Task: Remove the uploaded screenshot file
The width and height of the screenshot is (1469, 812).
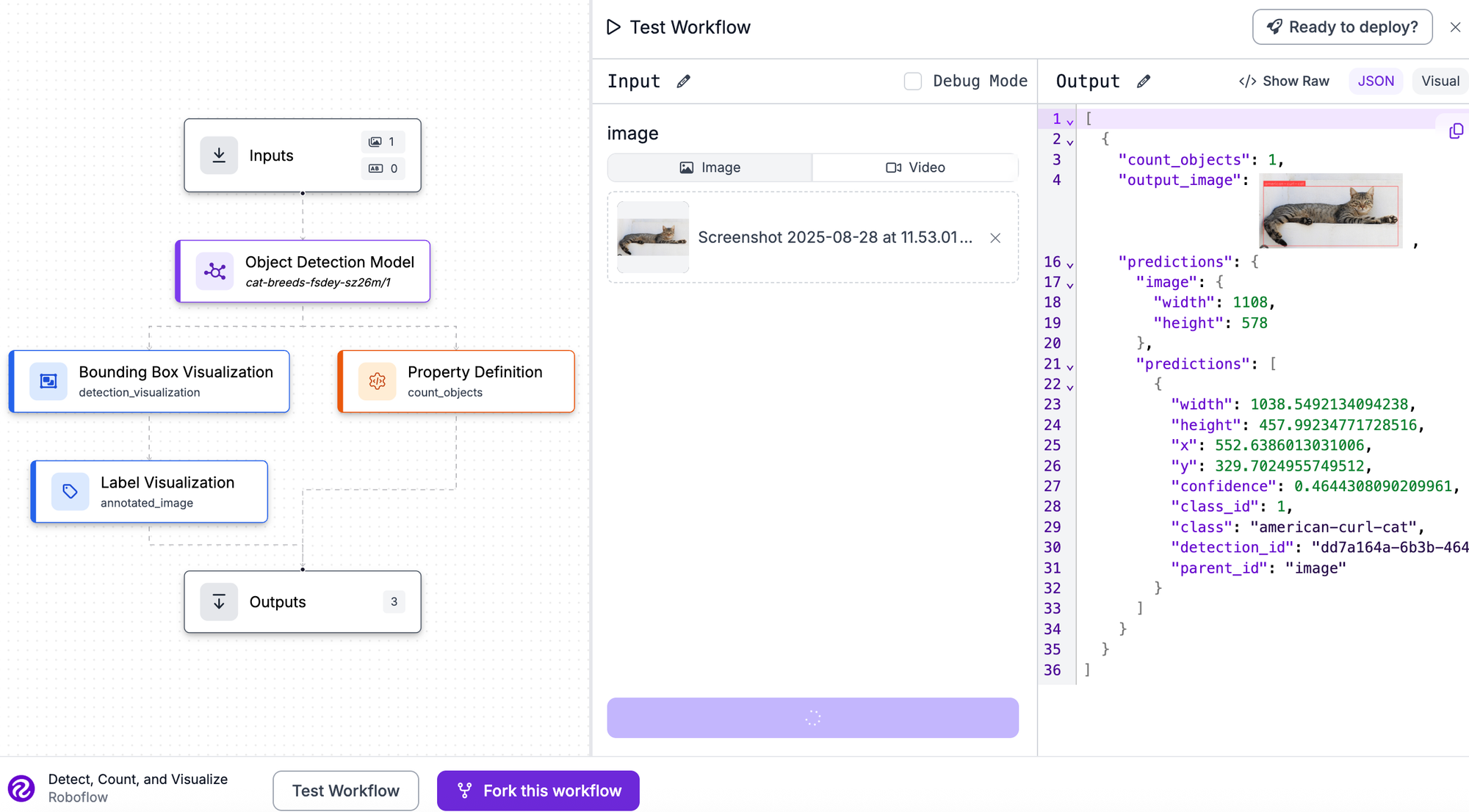Action: (995, 238)
